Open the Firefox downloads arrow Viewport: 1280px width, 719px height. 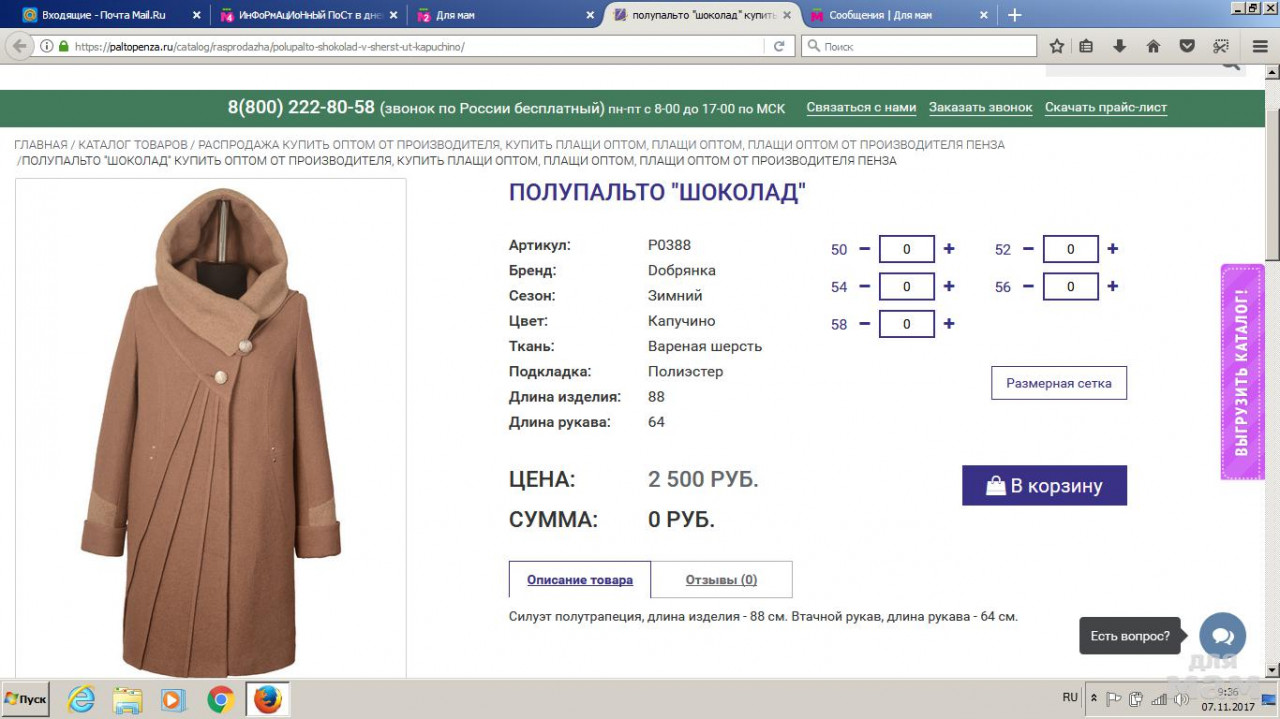1119,46
